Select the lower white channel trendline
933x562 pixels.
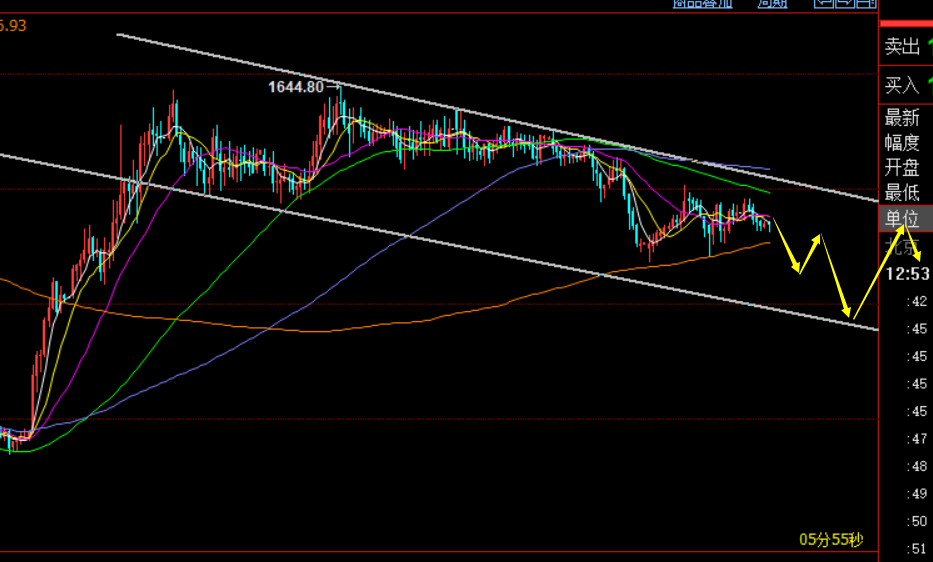click(x=439, y=243)
